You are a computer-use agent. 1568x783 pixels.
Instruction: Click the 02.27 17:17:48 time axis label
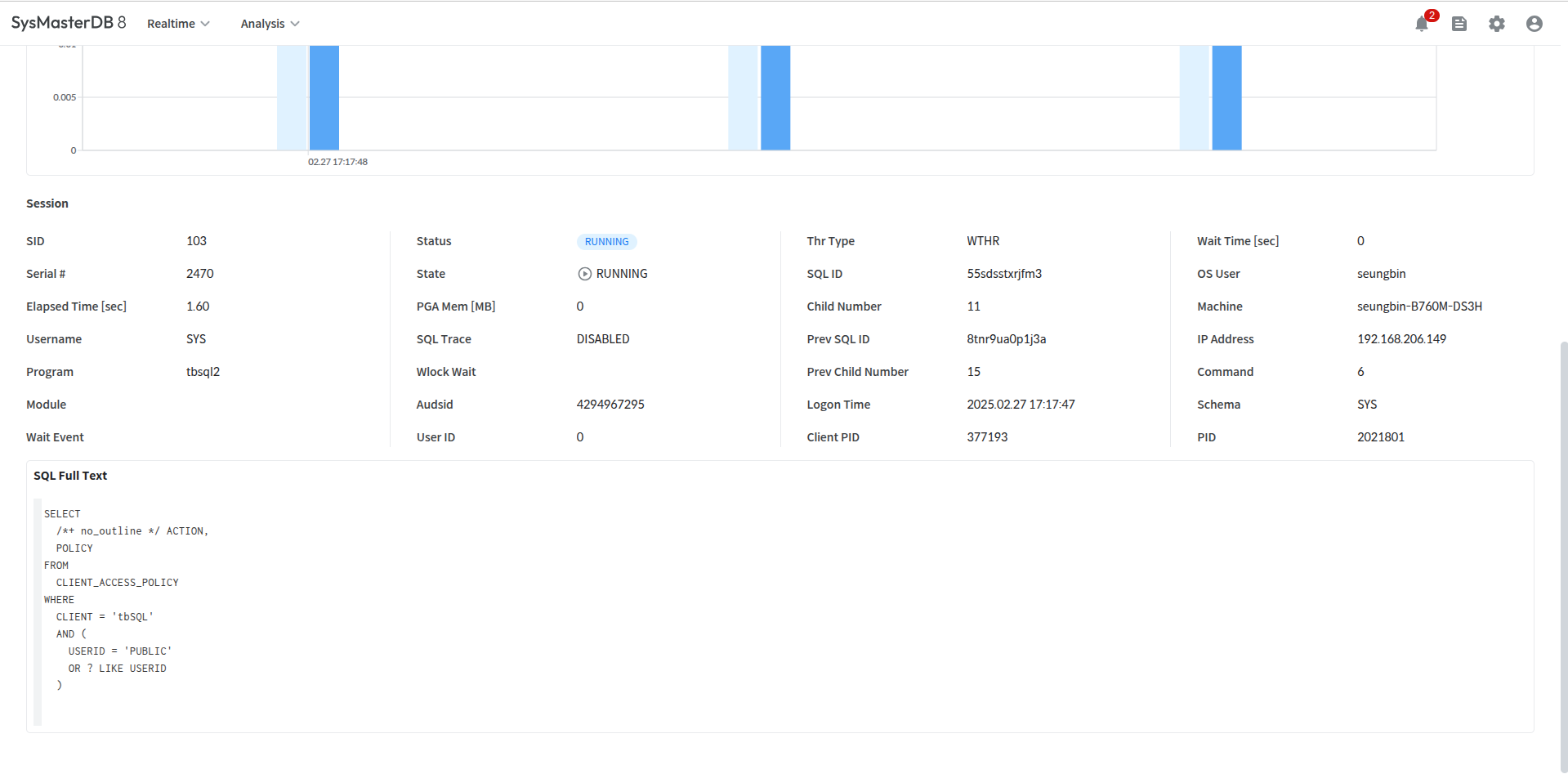click(x=337, y=162)
